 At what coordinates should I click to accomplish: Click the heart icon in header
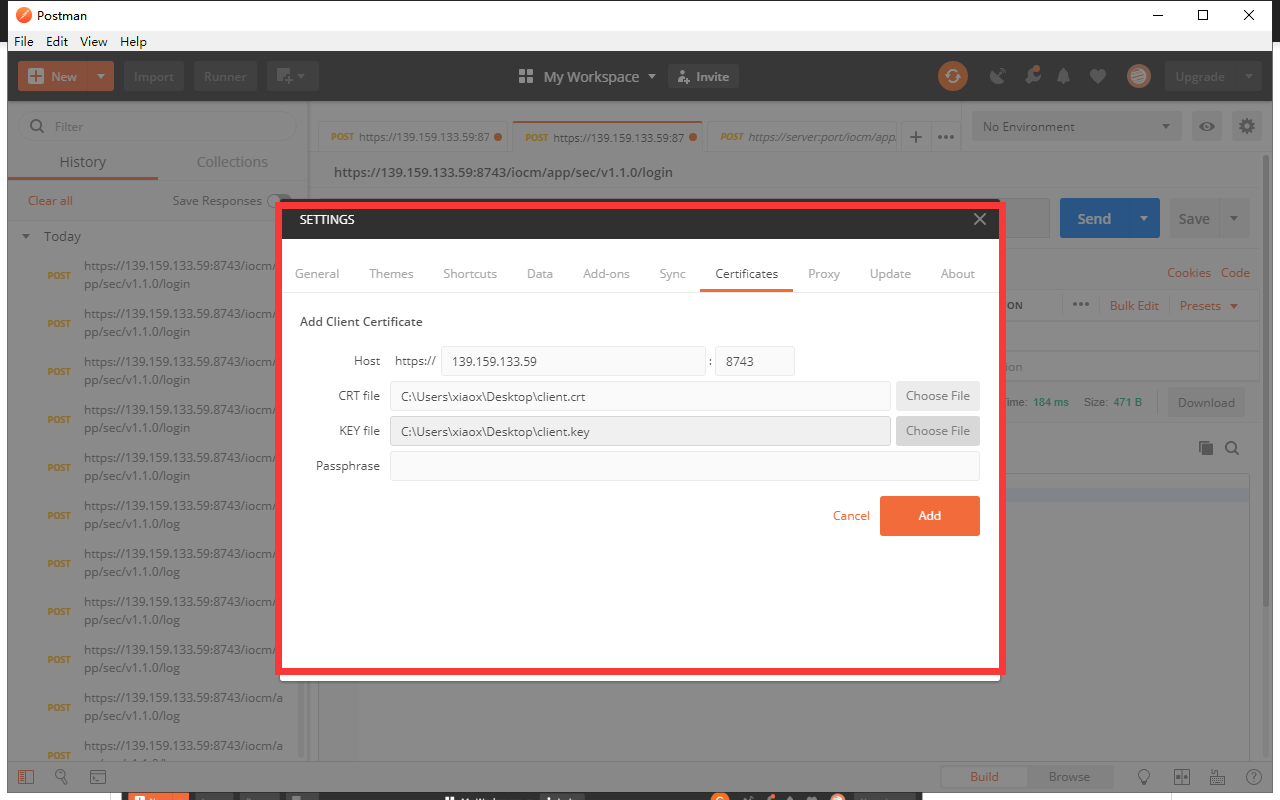click(1098, 76)
